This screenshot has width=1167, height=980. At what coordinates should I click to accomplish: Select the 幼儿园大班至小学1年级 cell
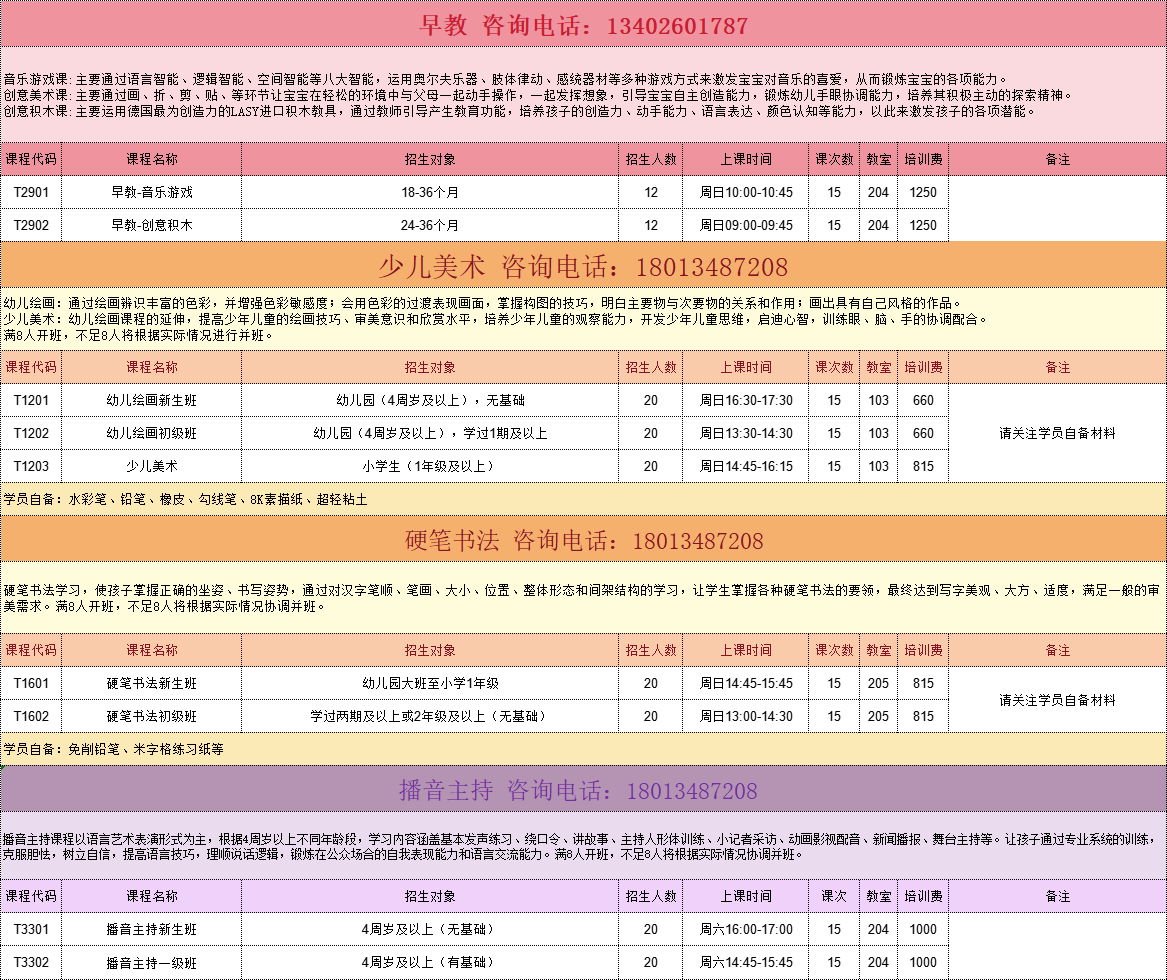(x=430, y=683)
